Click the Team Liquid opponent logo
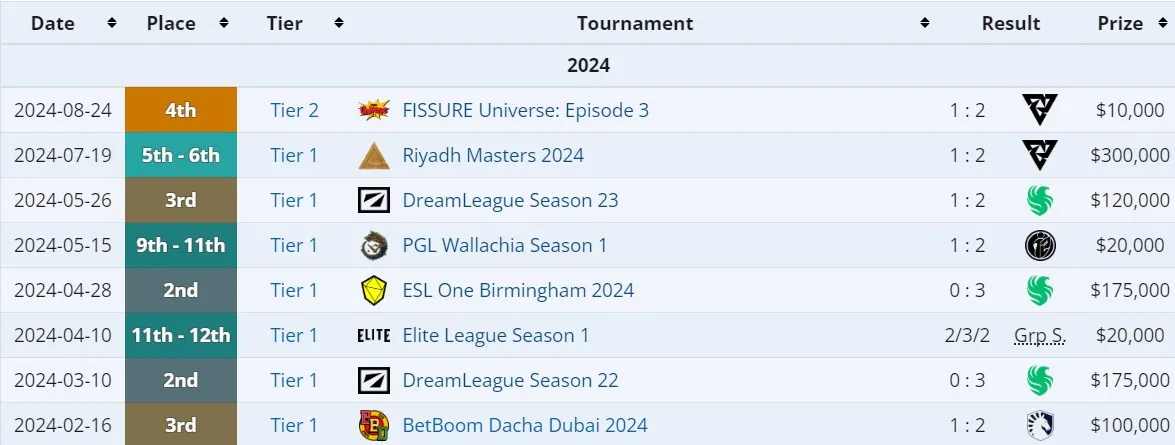The height and width of the screenshot is (445, 1175). (x=1039, y=426)
